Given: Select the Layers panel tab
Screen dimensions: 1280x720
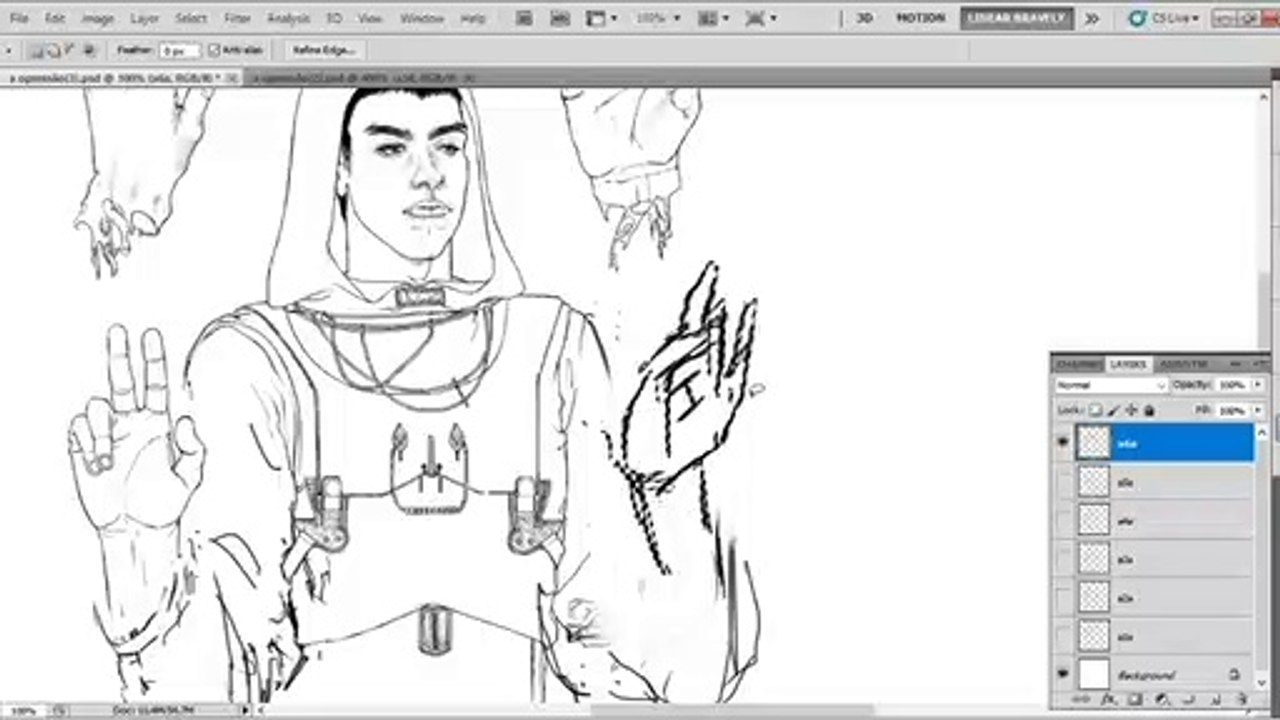Looking at the screenshot, I should point(1128,364).
